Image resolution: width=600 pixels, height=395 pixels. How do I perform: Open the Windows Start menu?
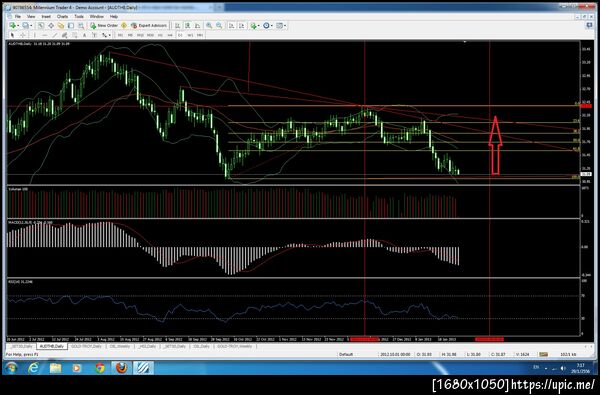pos(11,368)
